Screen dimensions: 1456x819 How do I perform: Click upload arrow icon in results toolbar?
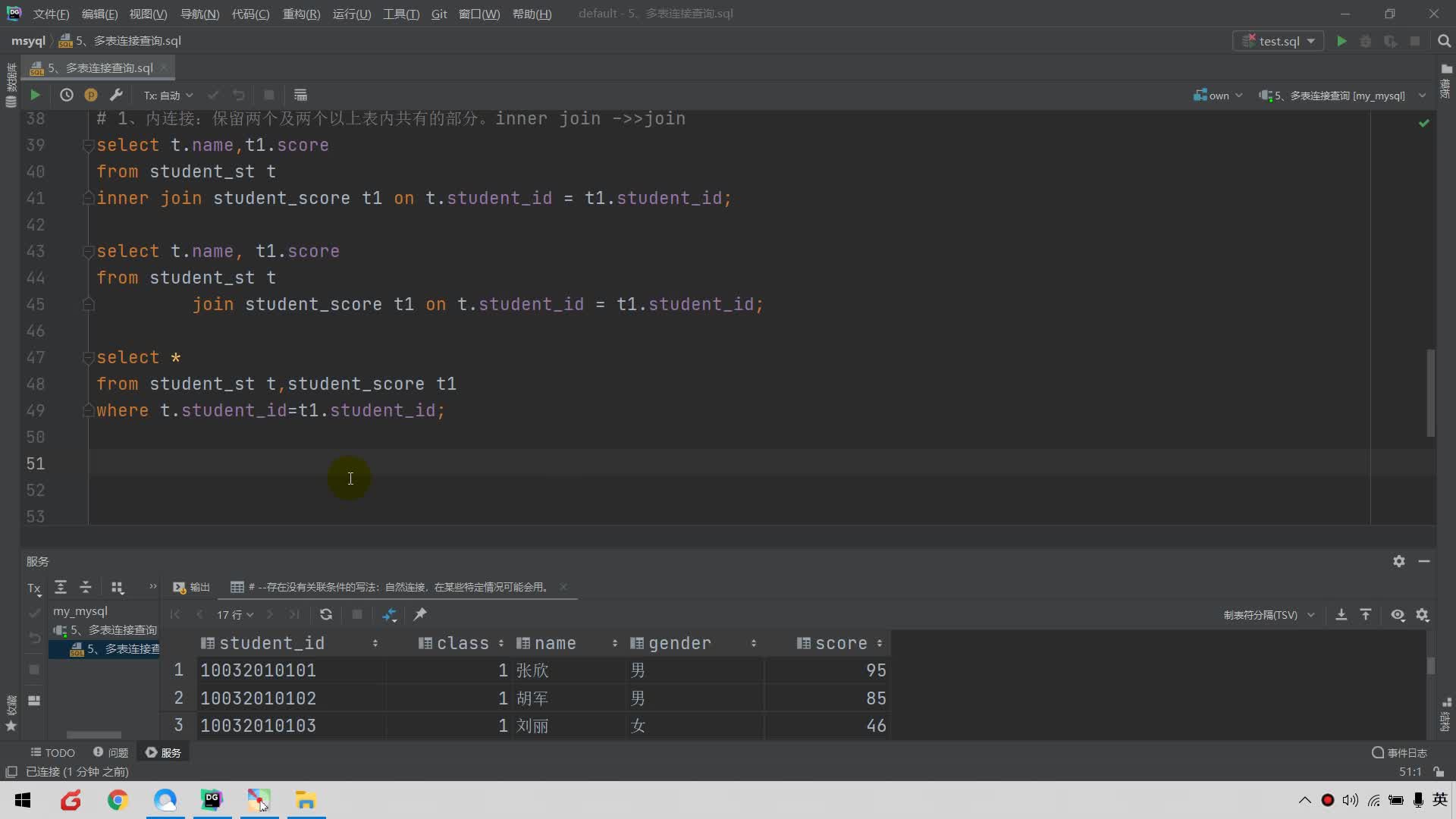1366,614
